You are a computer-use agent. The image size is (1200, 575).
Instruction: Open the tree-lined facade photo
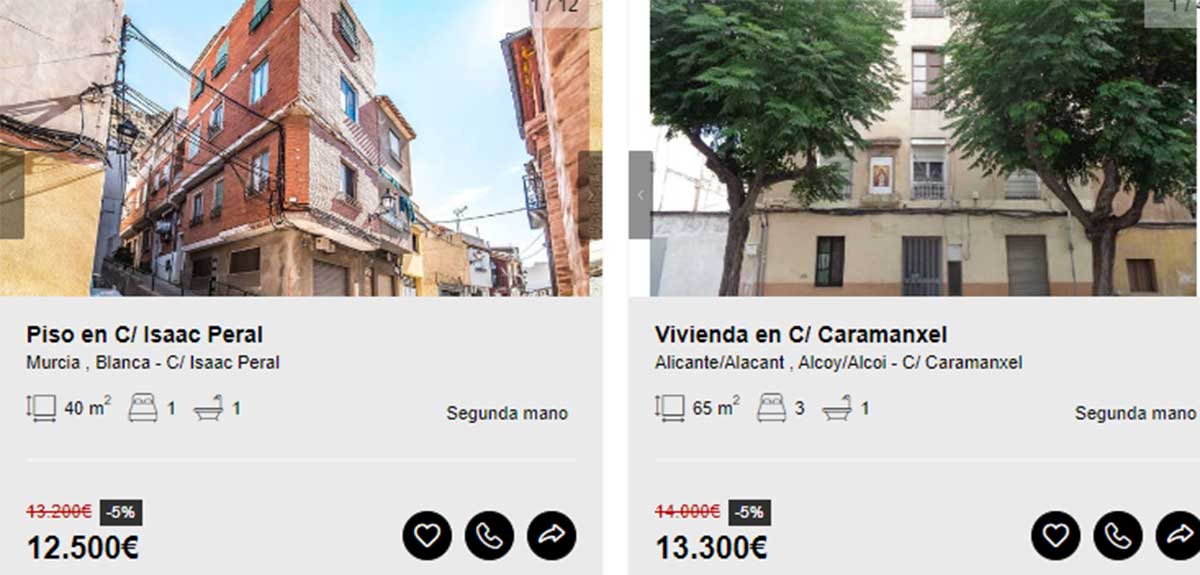pyautogui.click(x=925, y=148)
